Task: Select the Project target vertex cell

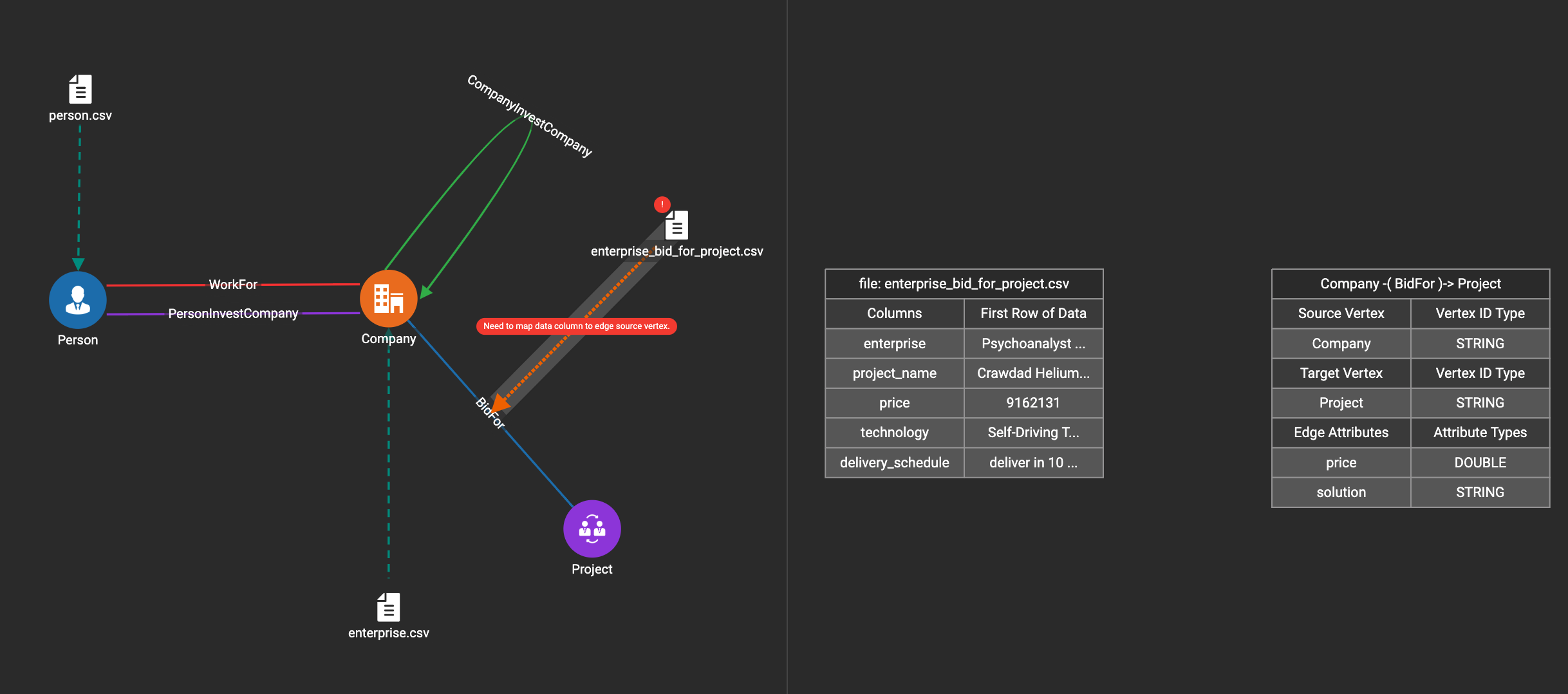Action: click(1341, 403)
